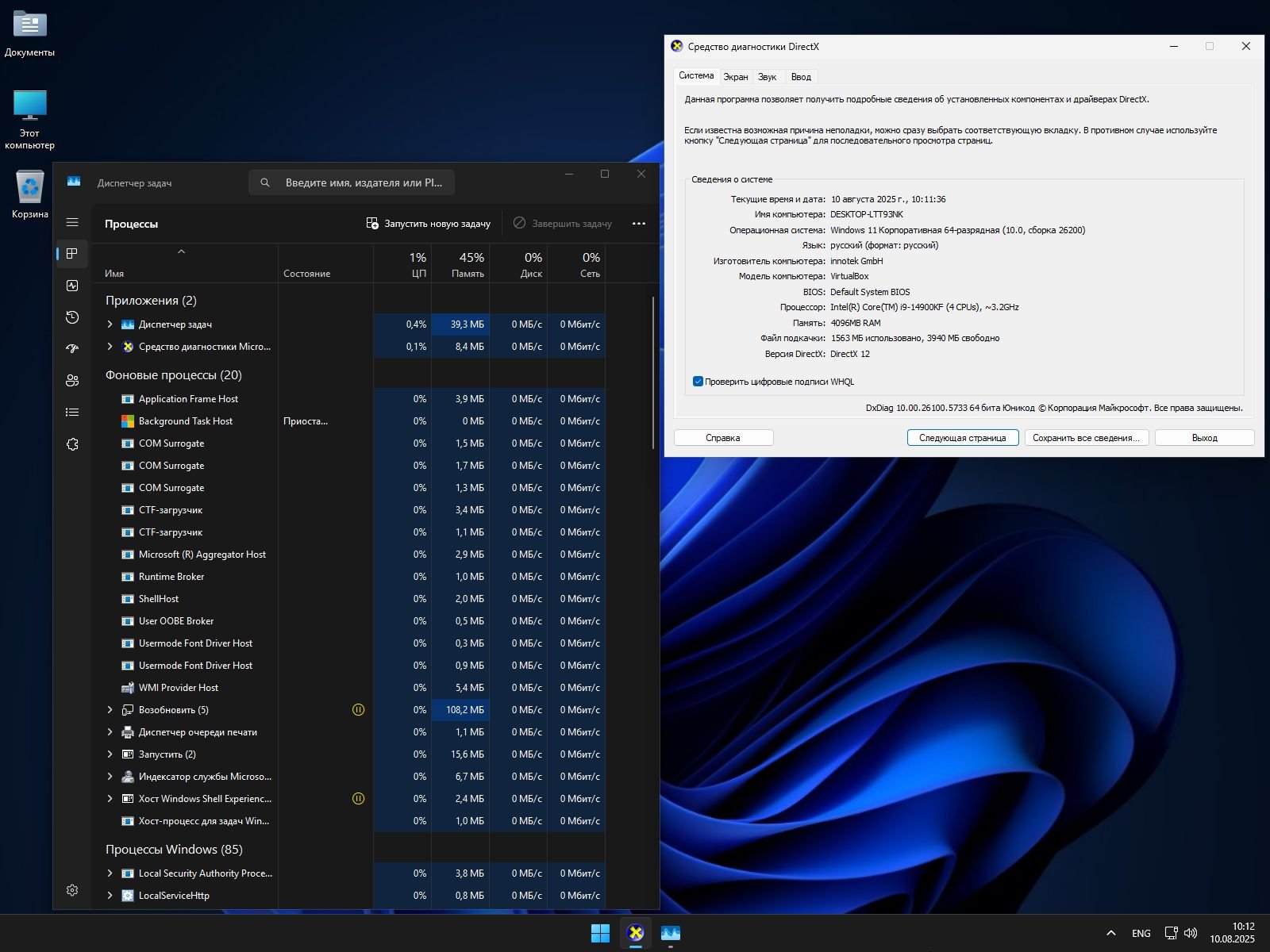The image size is (1270, 952).
Task: Switch to Ввод tab in DirectX
Action: [801, 77]
